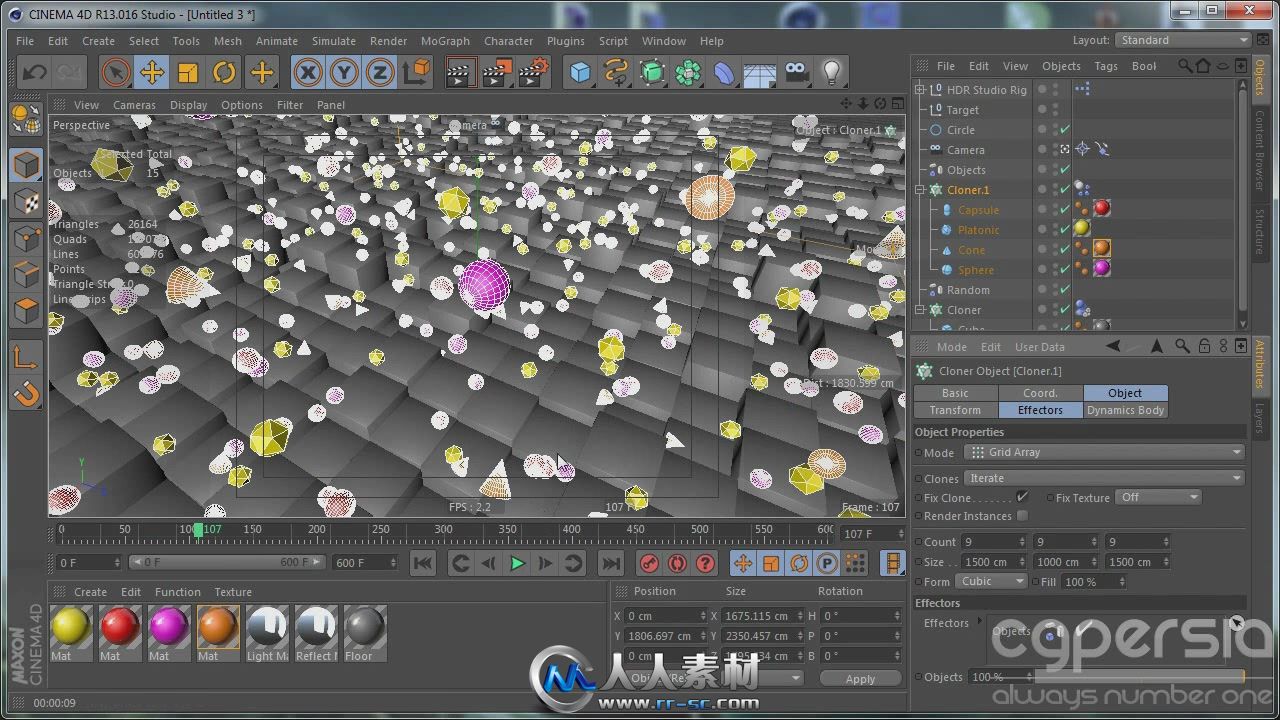Collapse the lower Cloner tree node

point(920,310)
